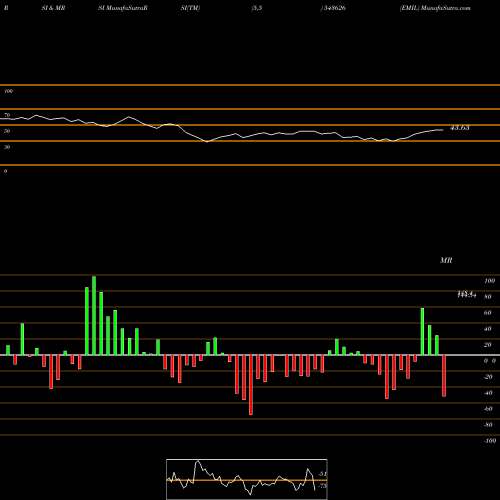The image size is (500, 500).
Task: Click the MR axis label 40
Action: [x=488, y=329]
